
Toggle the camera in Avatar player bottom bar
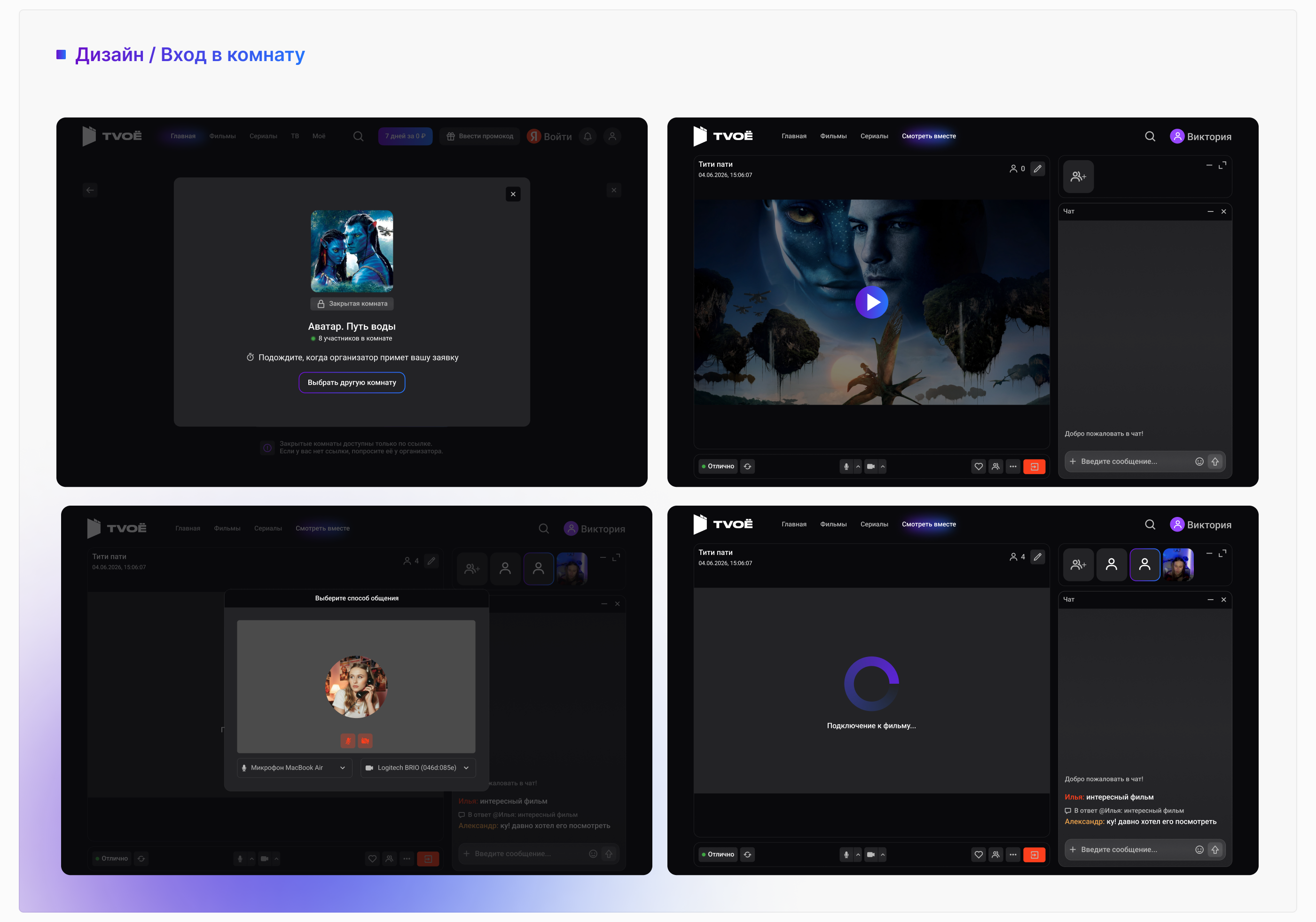(870, 467)
